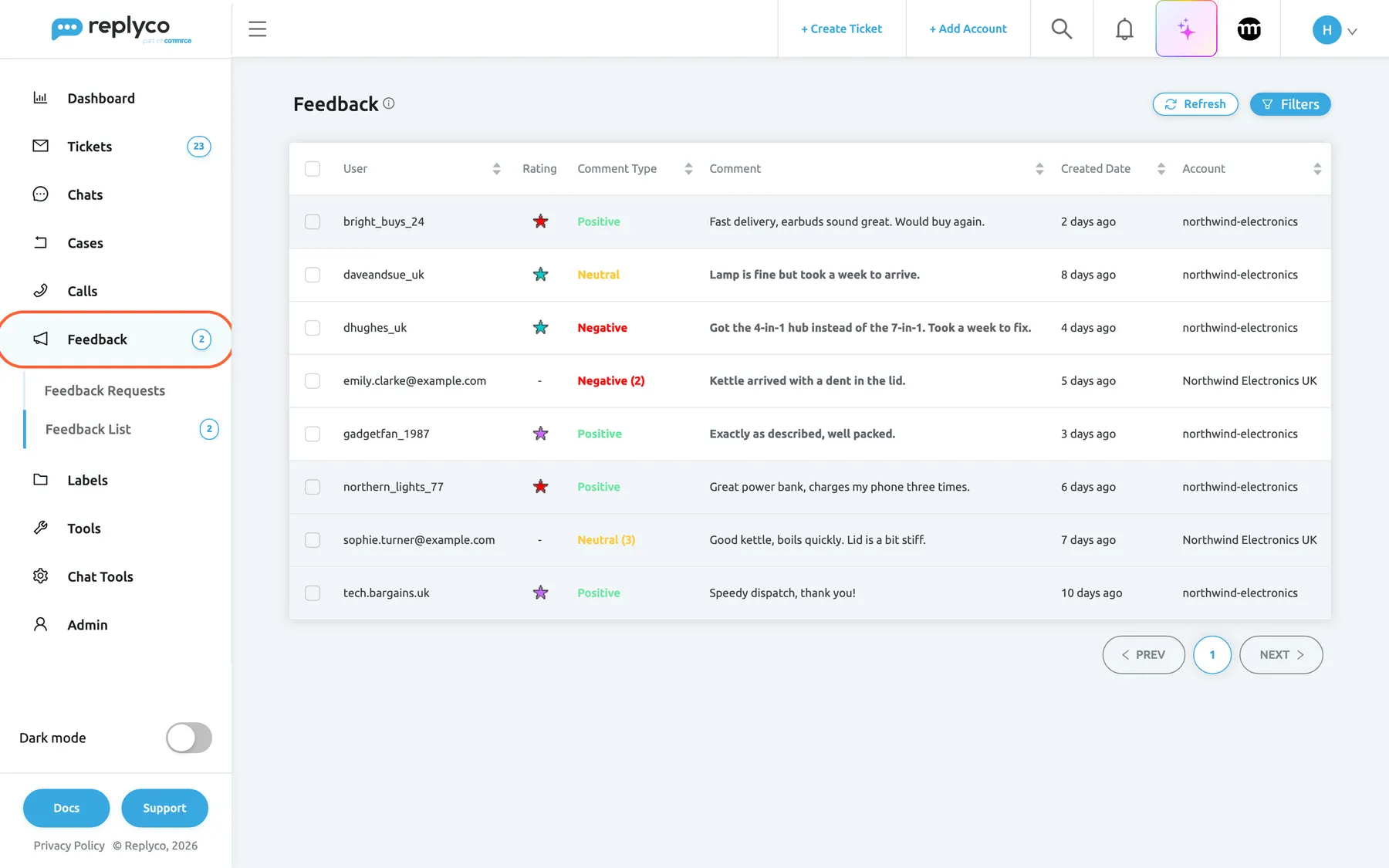The height and width of the screenshot is (868, 1389).
Task: Open the user profile dropdown chevron
Action: pos(1352,32)
